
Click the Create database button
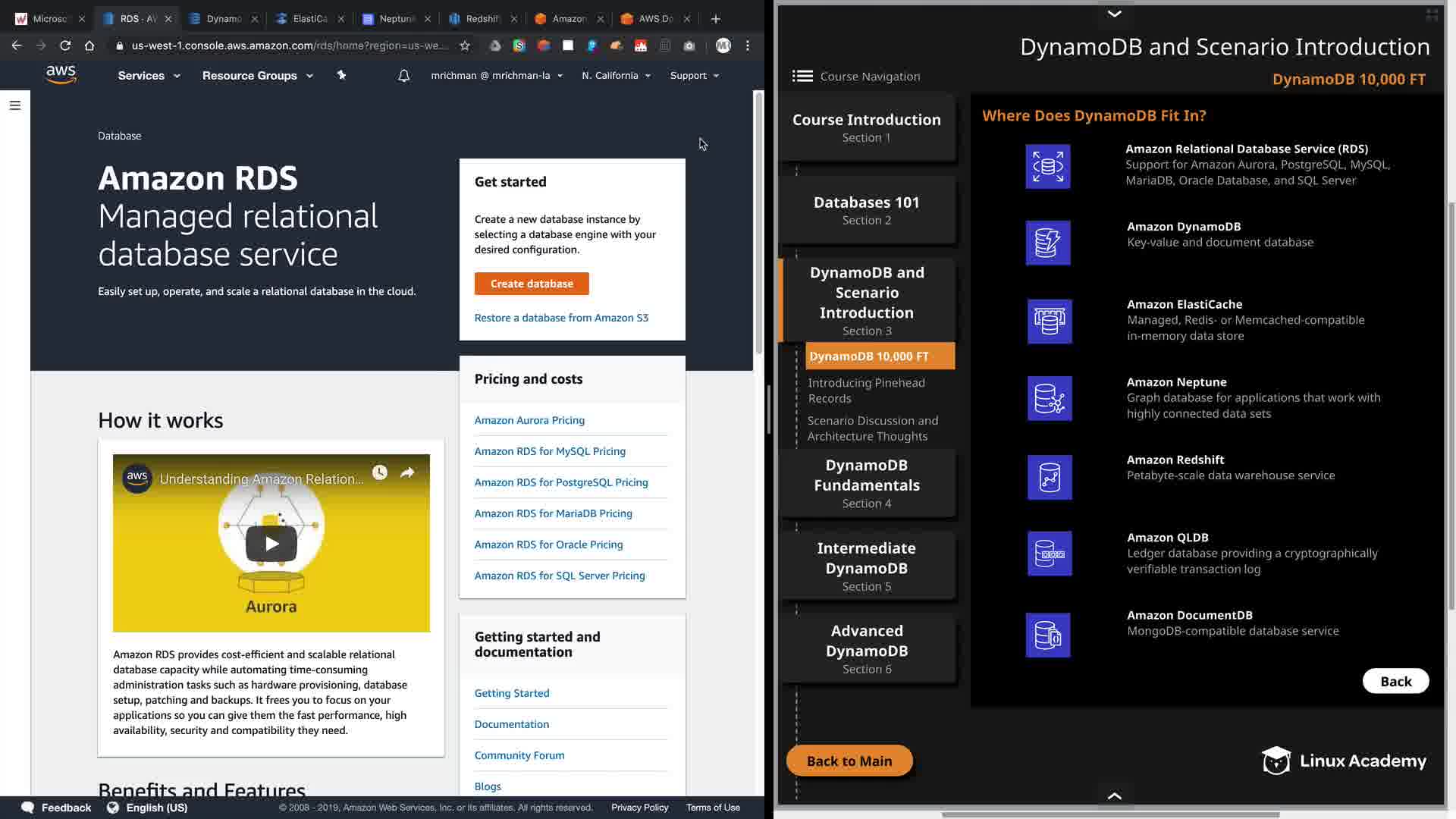pyautogui.click(x=532, y=284)
